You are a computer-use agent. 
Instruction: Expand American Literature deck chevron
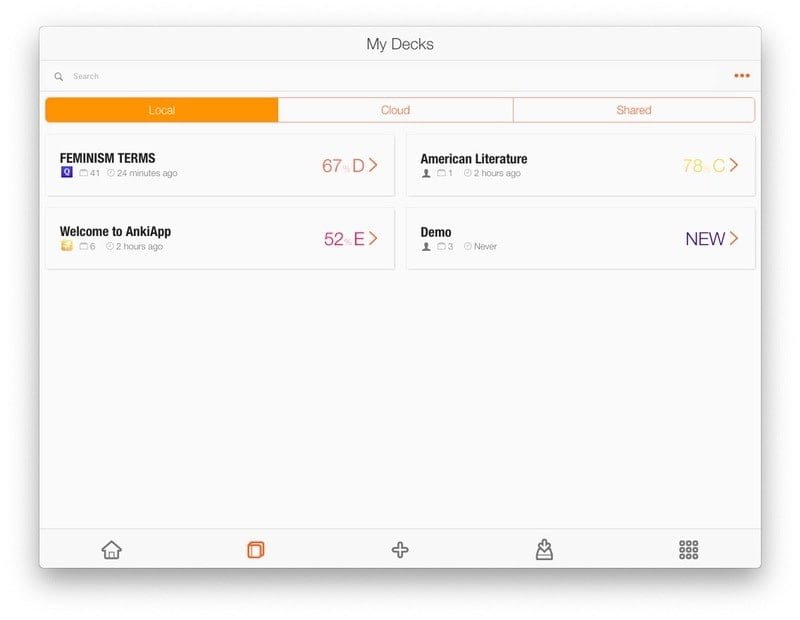click(734, 165)
